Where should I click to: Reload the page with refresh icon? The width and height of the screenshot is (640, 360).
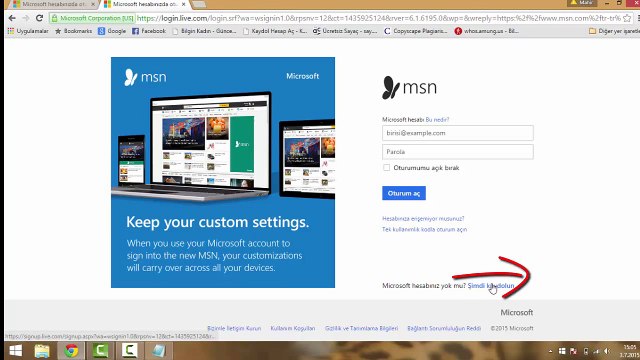(39, 18)
